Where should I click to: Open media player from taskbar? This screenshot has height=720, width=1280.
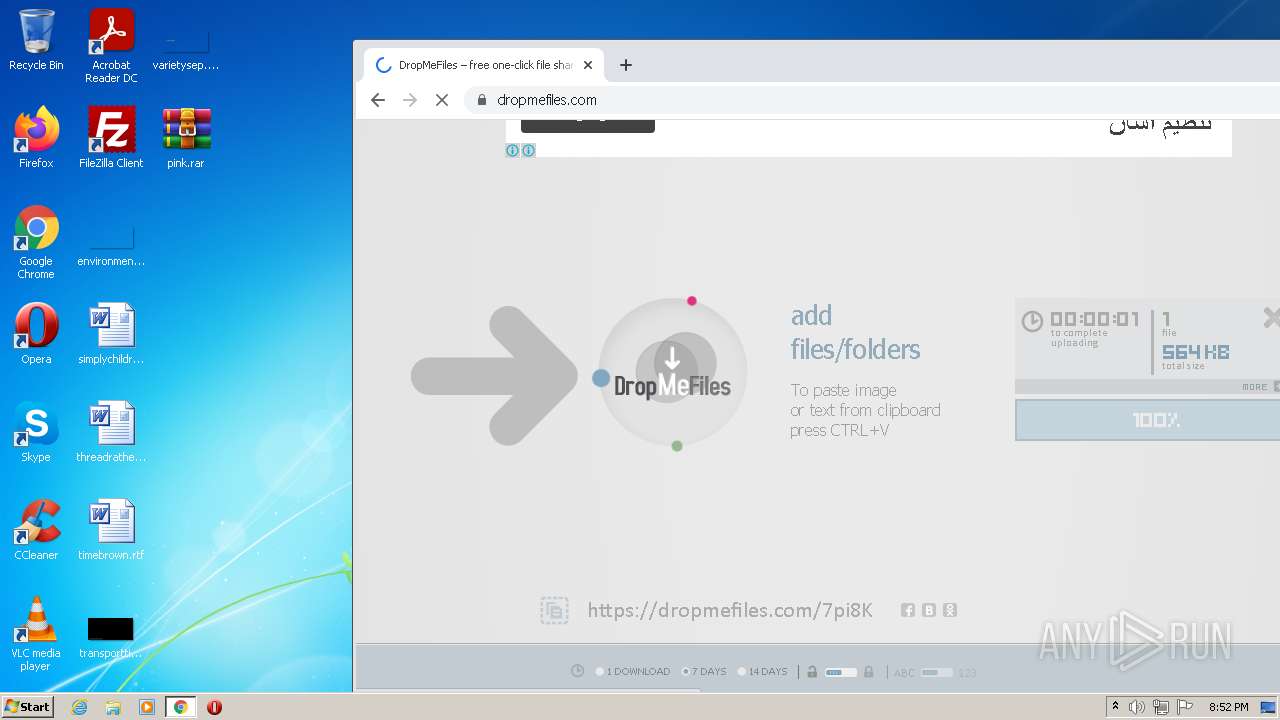coord(147,707)
